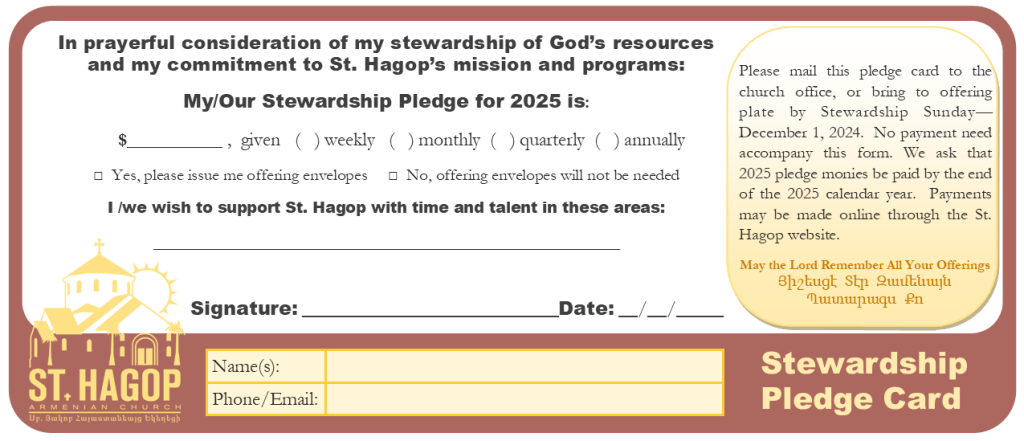Tick the weekly giving option
Image resolution: width=1024 pixels, height=441 pixels.
pyautogui.click(x=307, y=141)
